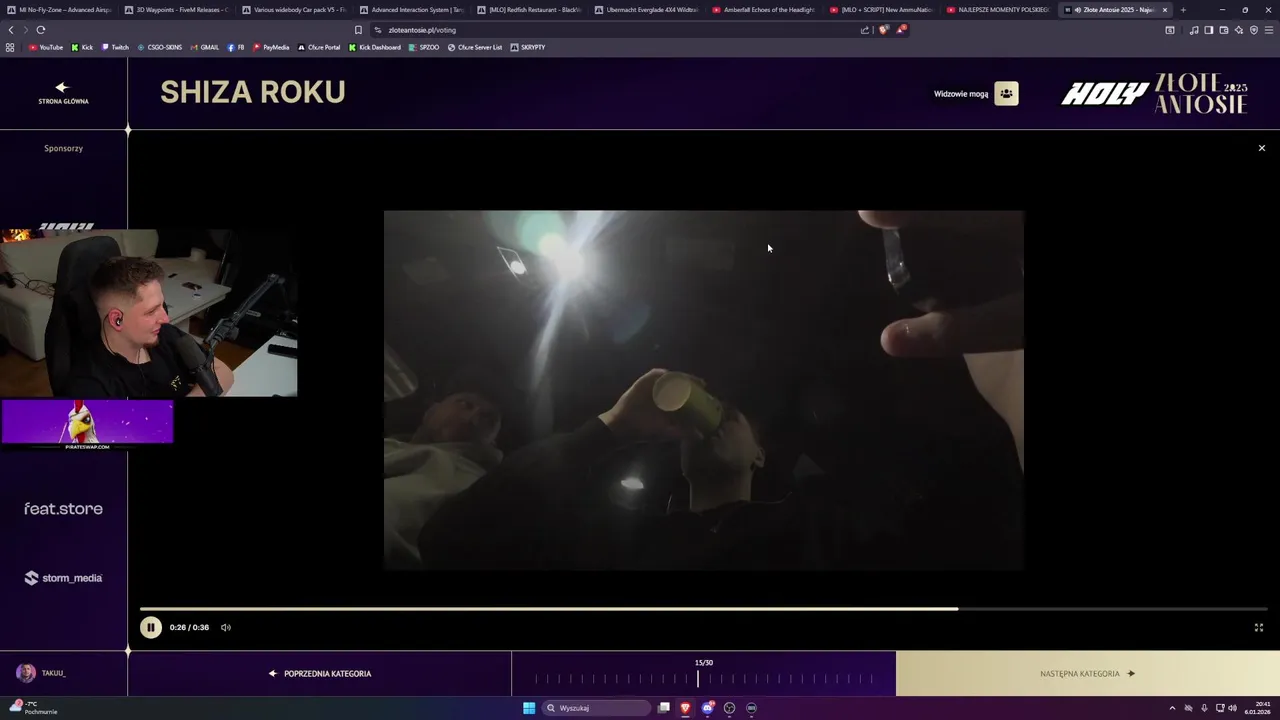Image resolution: width=1280 pixels, height=720 pixels.
Task: Go to Poprzednia Kategoria
Action: coord(320,673)
